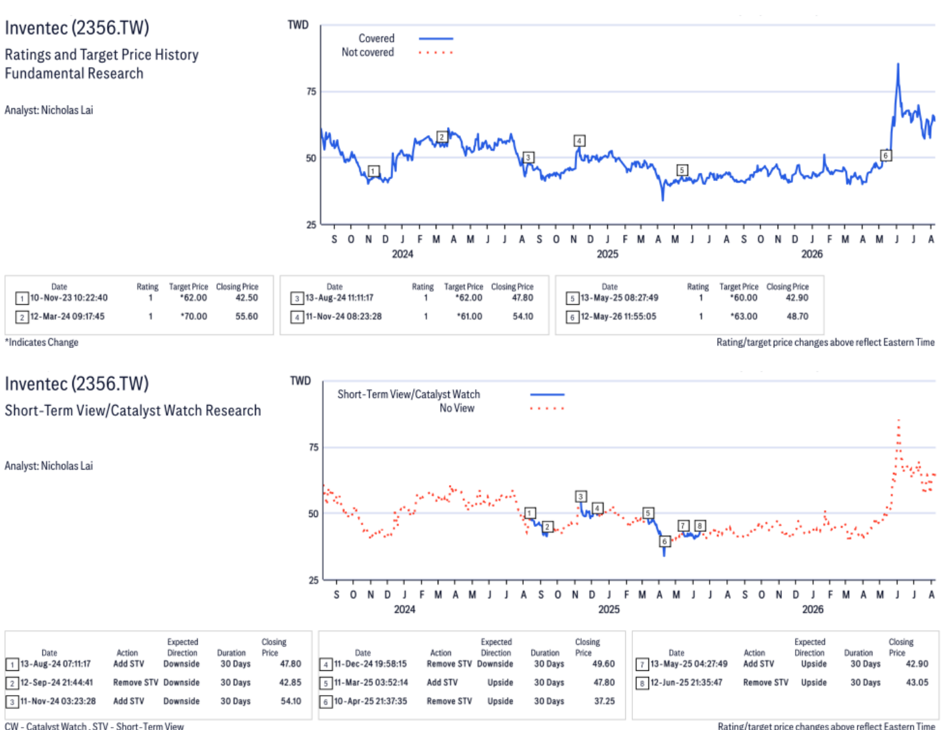Screen dimensions: 941x730
Task: Click the blue Short-Term View/Catalyst Watch legend line
Action: [547, 394]
